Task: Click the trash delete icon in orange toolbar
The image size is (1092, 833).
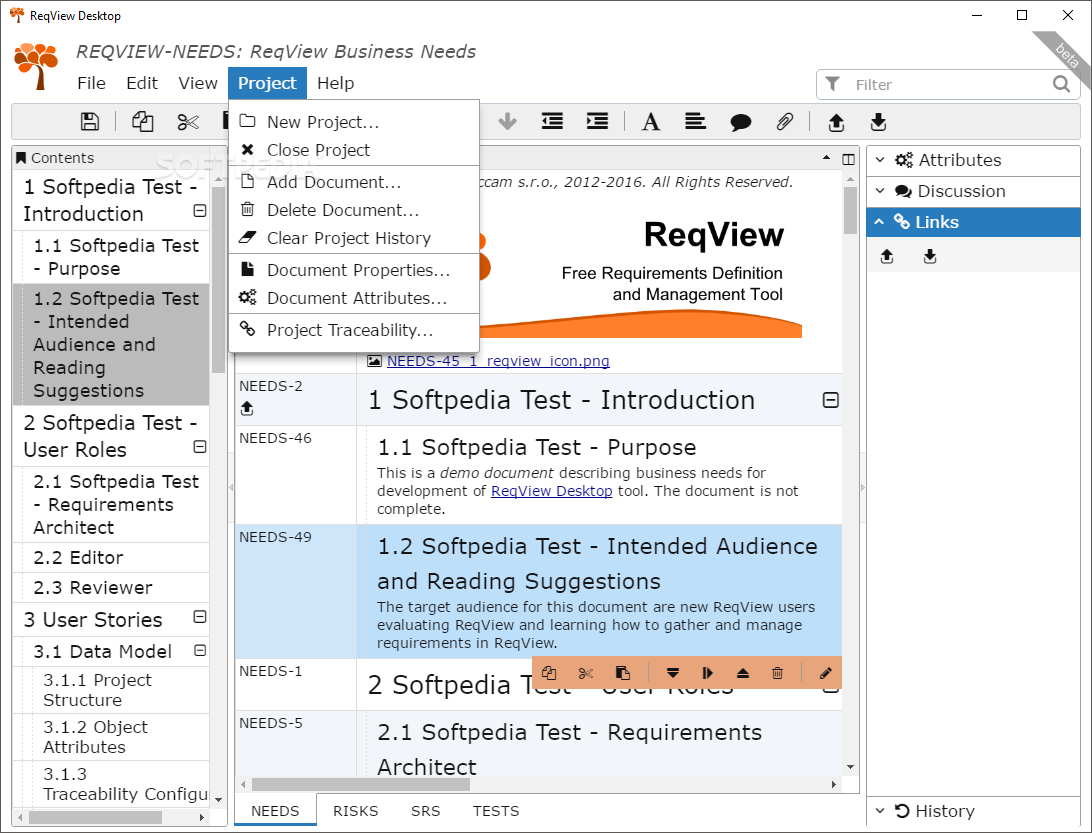Action: click(x=777, y=673)
